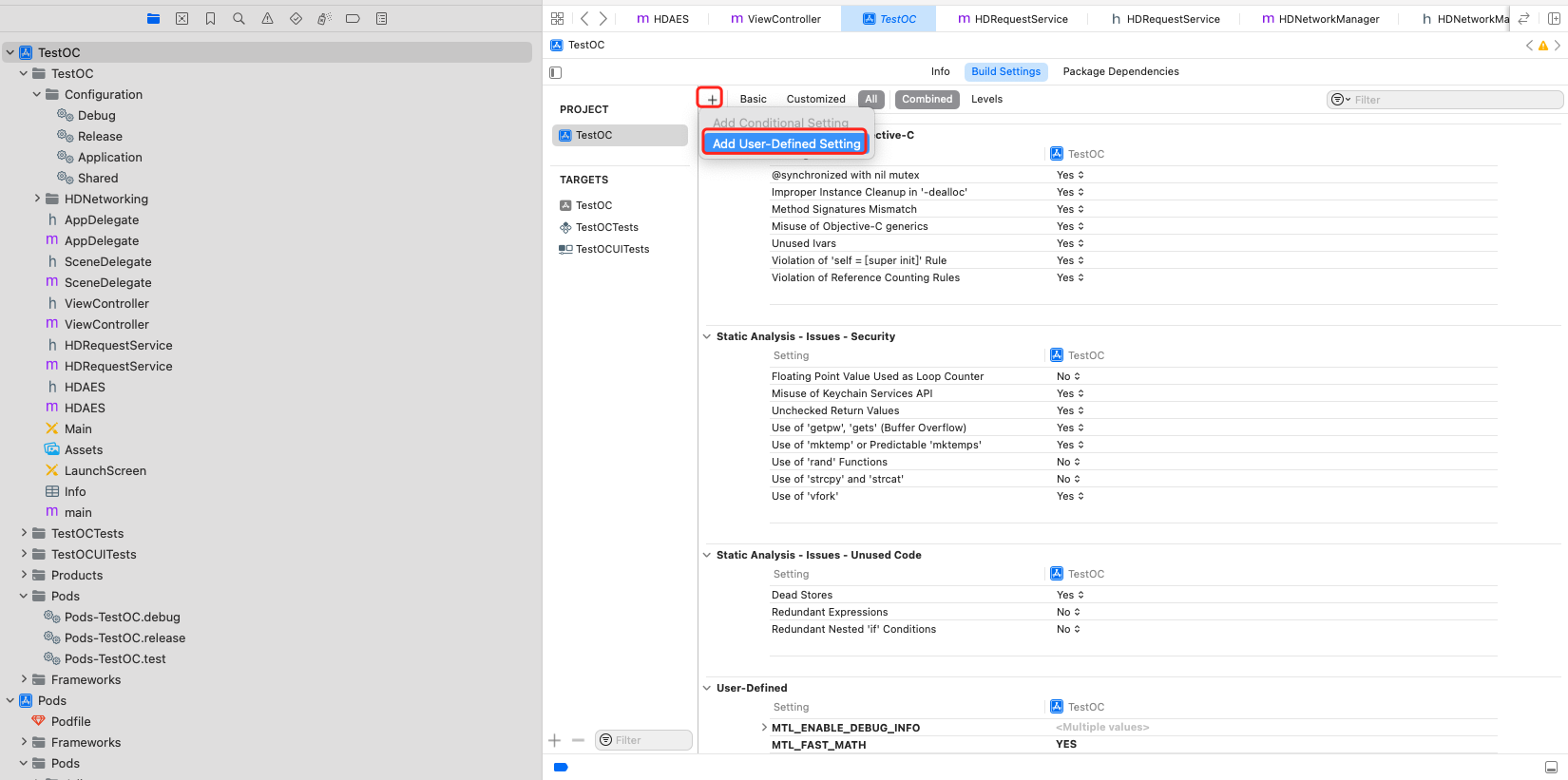1568x780 pixels.
Task: Open the ViewController editor tab
Action: tap(775, 18)
